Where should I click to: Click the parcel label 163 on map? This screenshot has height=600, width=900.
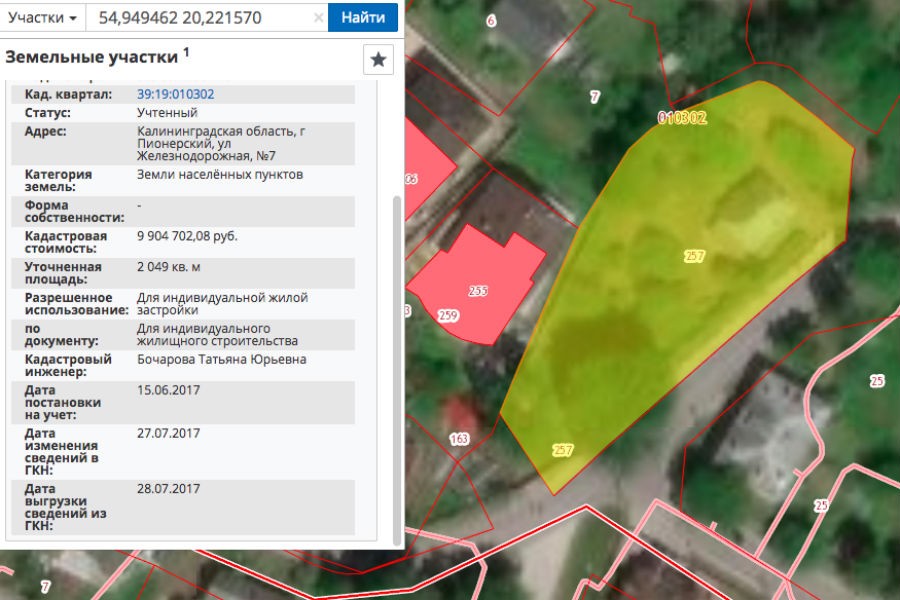[x=459, y=439]
